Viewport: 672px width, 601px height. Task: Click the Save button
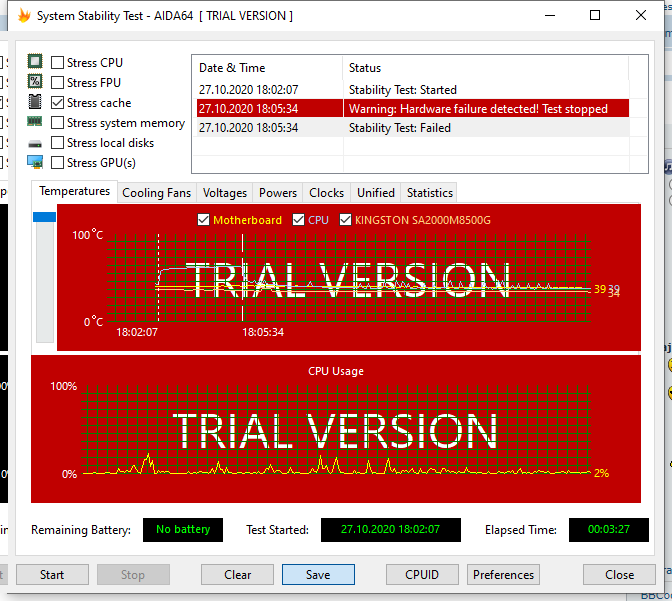tap(318, 574)
